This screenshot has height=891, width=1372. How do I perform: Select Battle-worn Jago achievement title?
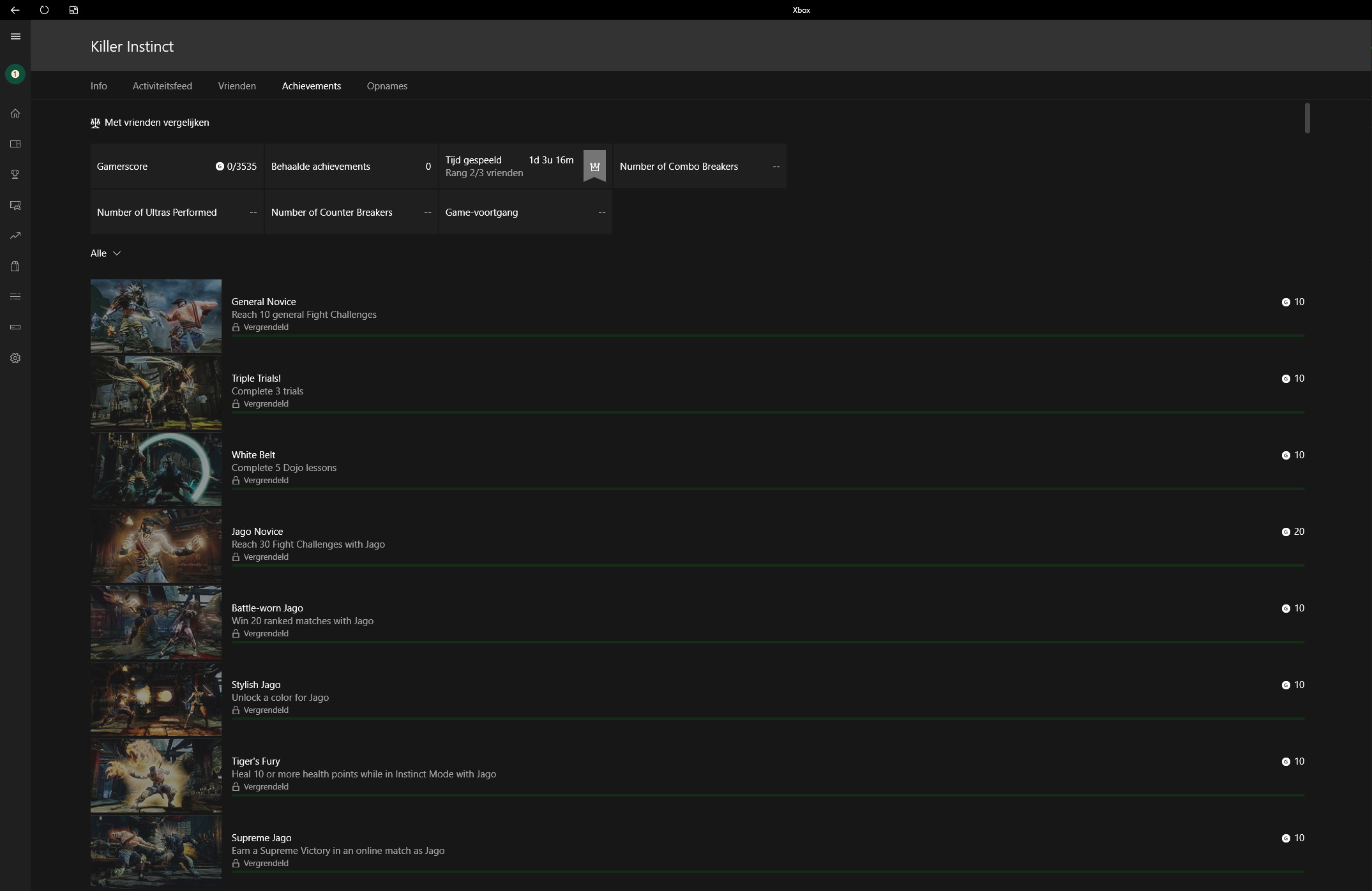pos(267,608)
